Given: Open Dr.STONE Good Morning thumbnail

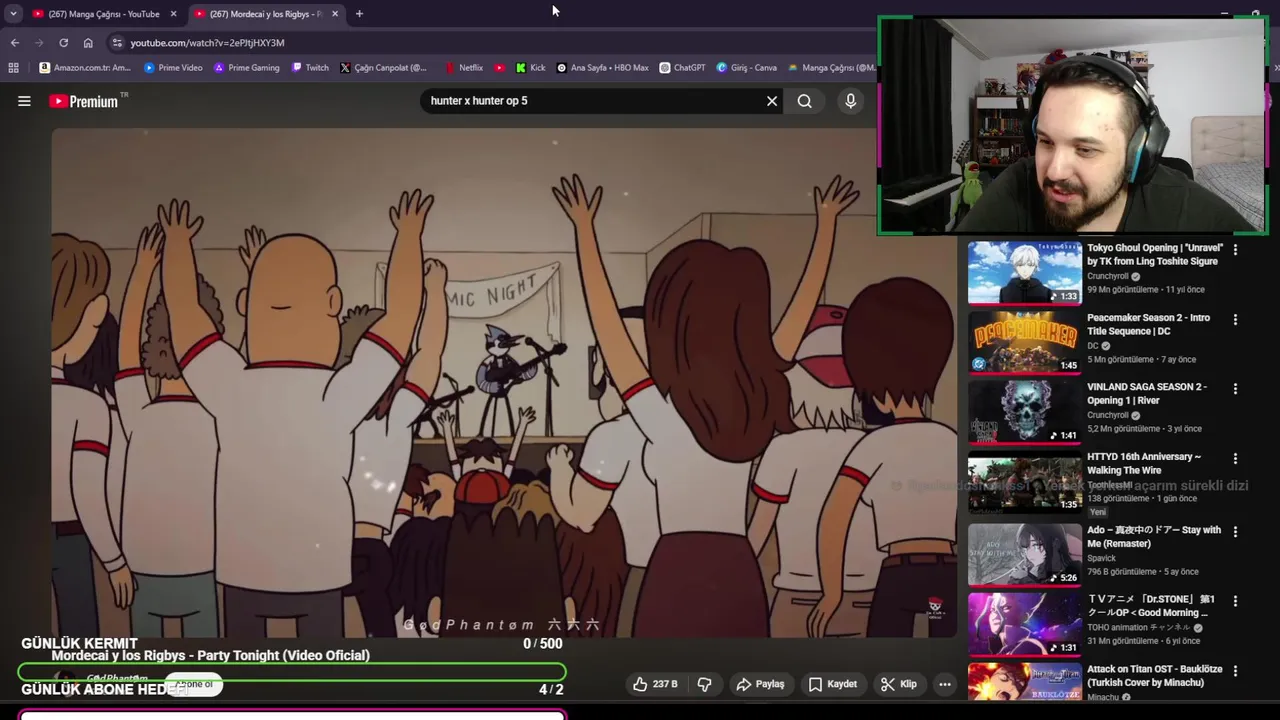Looking at the screenshot, I should 1024,624.
